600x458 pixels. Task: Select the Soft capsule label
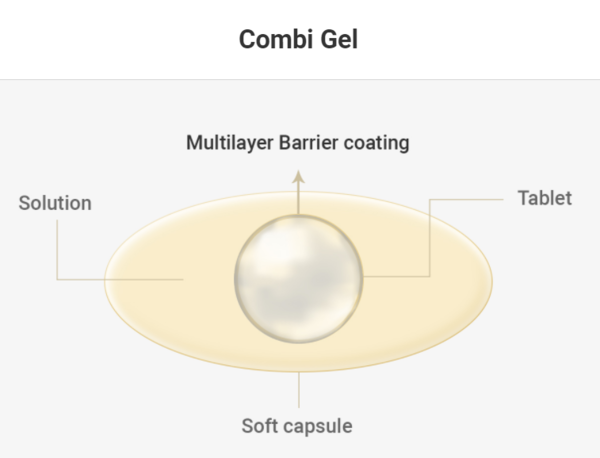pos(297,426)
